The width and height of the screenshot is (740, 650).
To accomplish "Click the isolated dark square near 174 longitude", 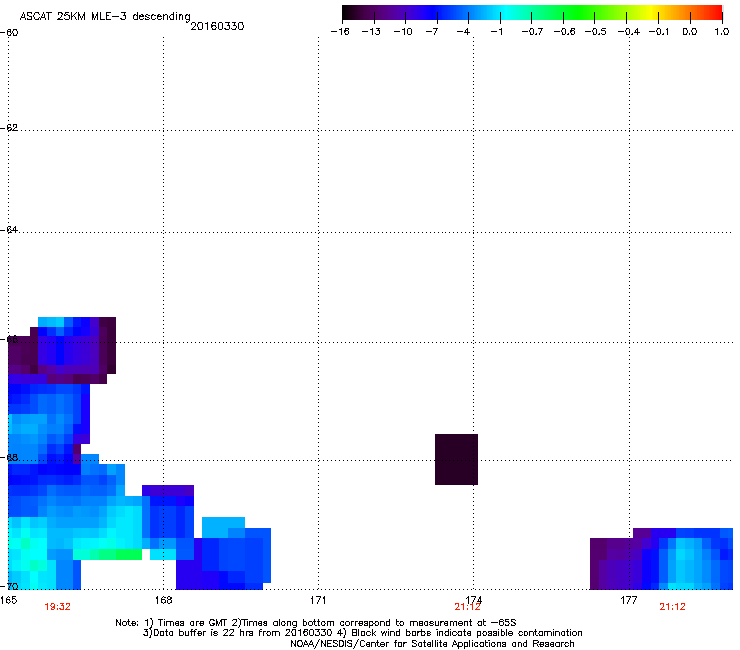I will (x=456, y=459).
